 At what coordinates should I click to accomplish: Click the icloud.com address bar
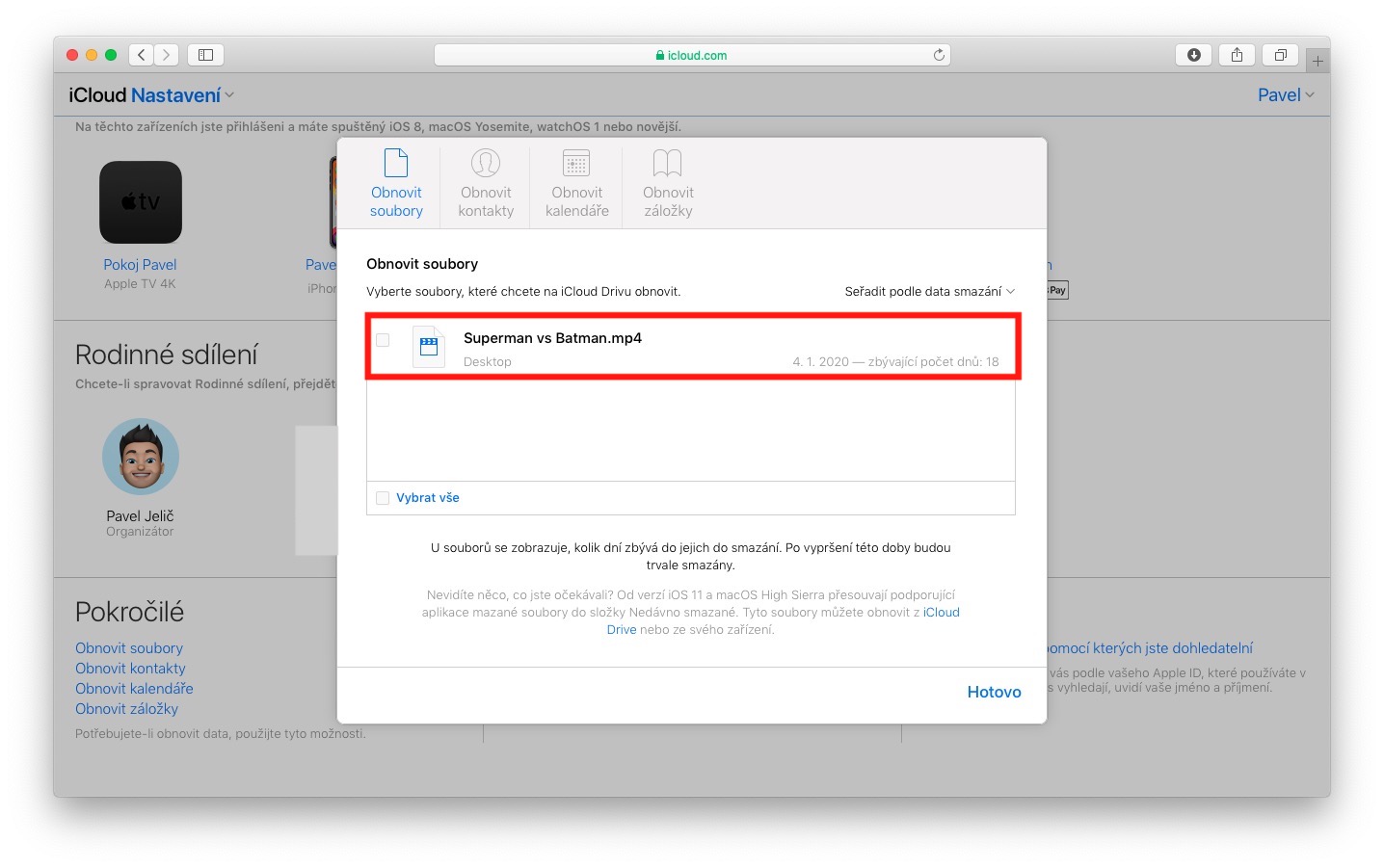[692, 55]
